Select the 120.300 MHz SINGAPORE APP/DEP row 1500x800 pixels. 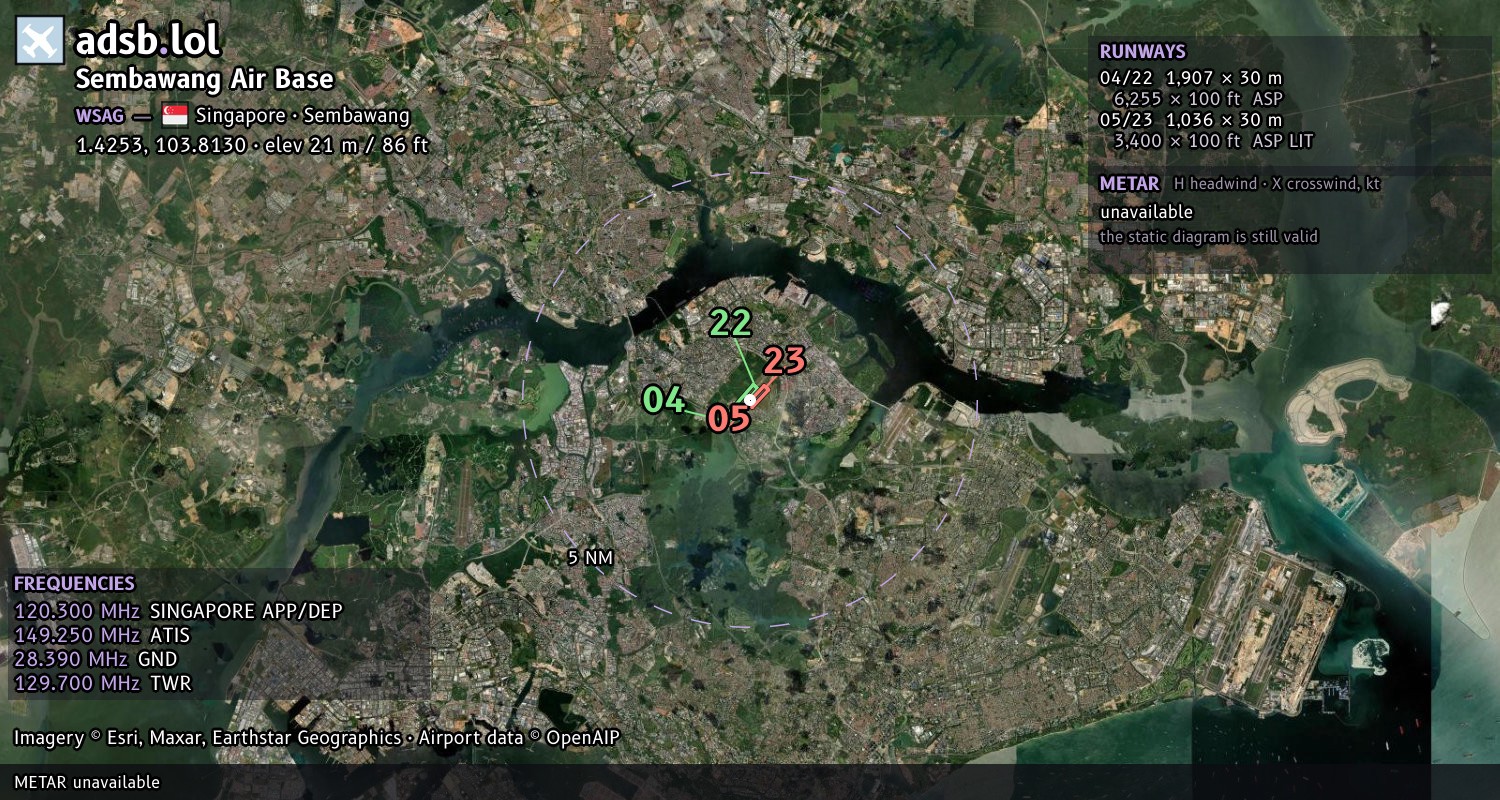(x=178, y=611)
